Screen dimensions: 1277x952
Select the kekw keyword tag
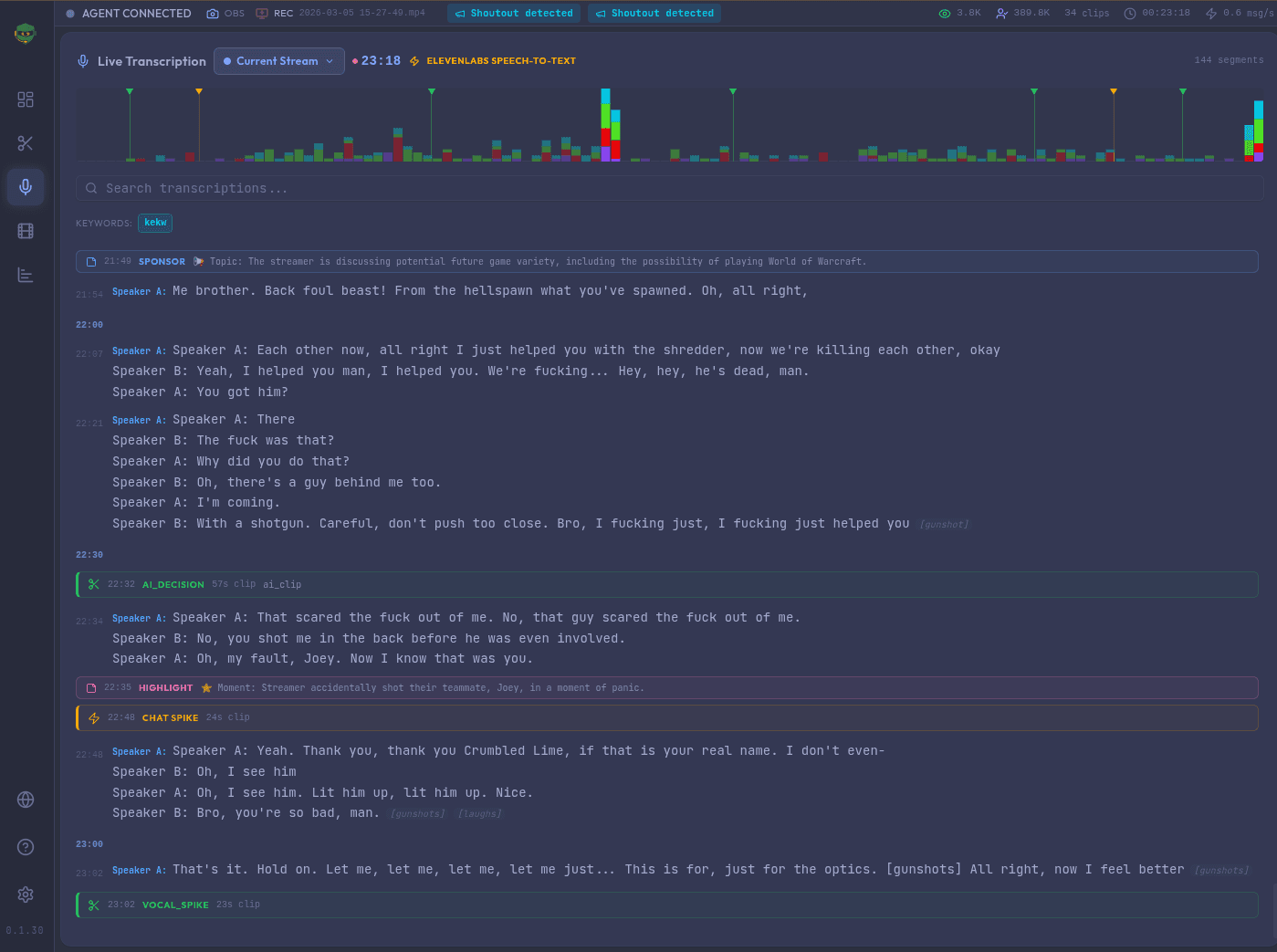coord(155,223)
